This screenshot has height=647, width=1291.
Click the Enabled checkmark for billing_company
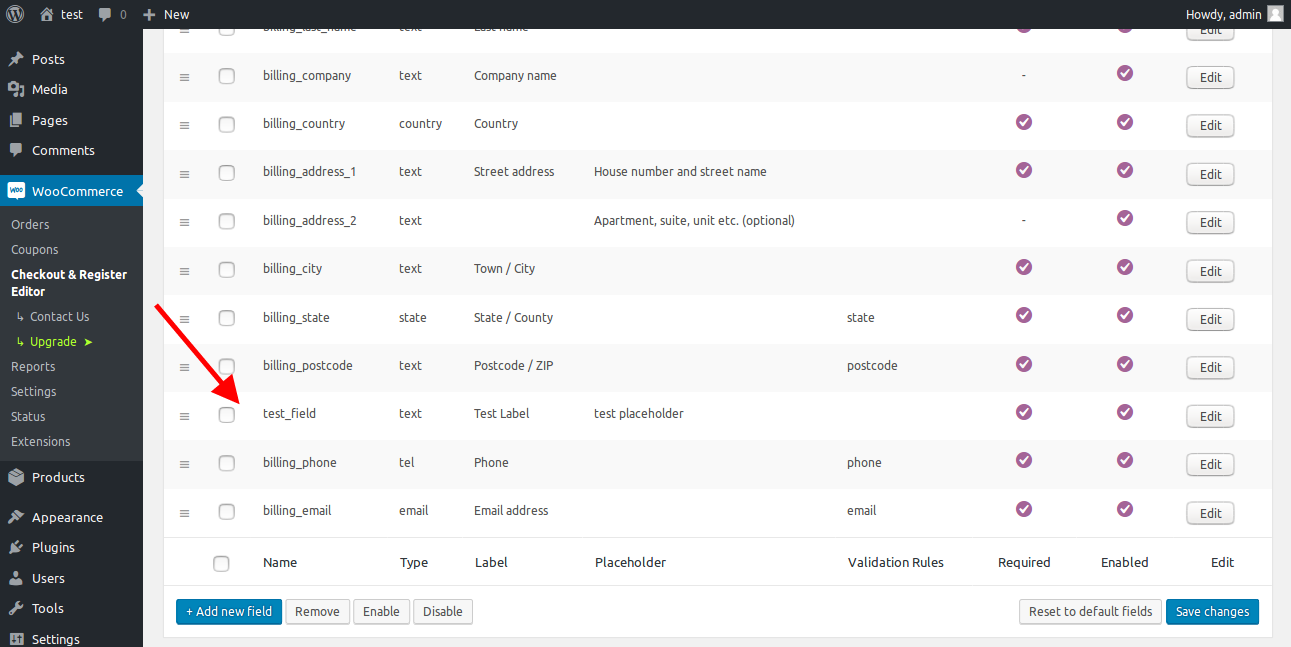pos(1125,73)
